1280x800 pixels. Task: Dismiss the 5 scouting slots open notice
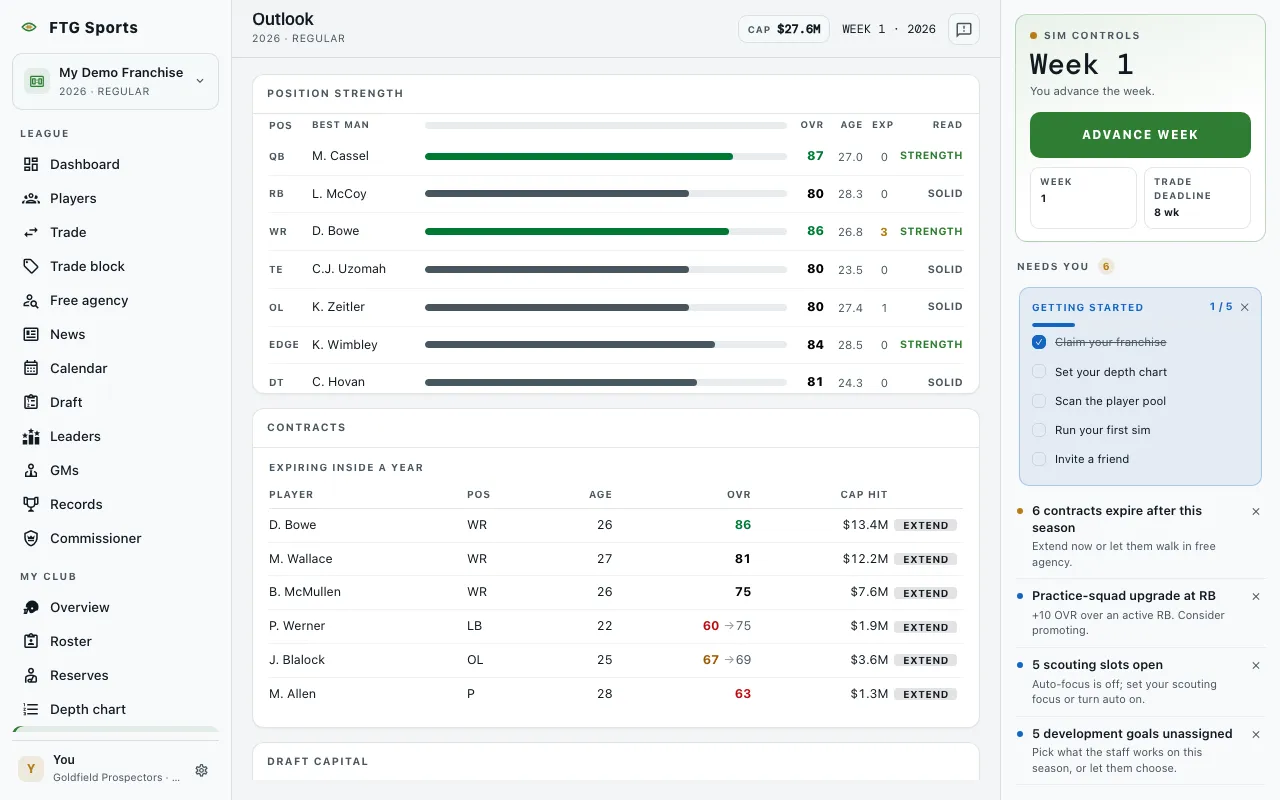click(x=1256, y=665)
